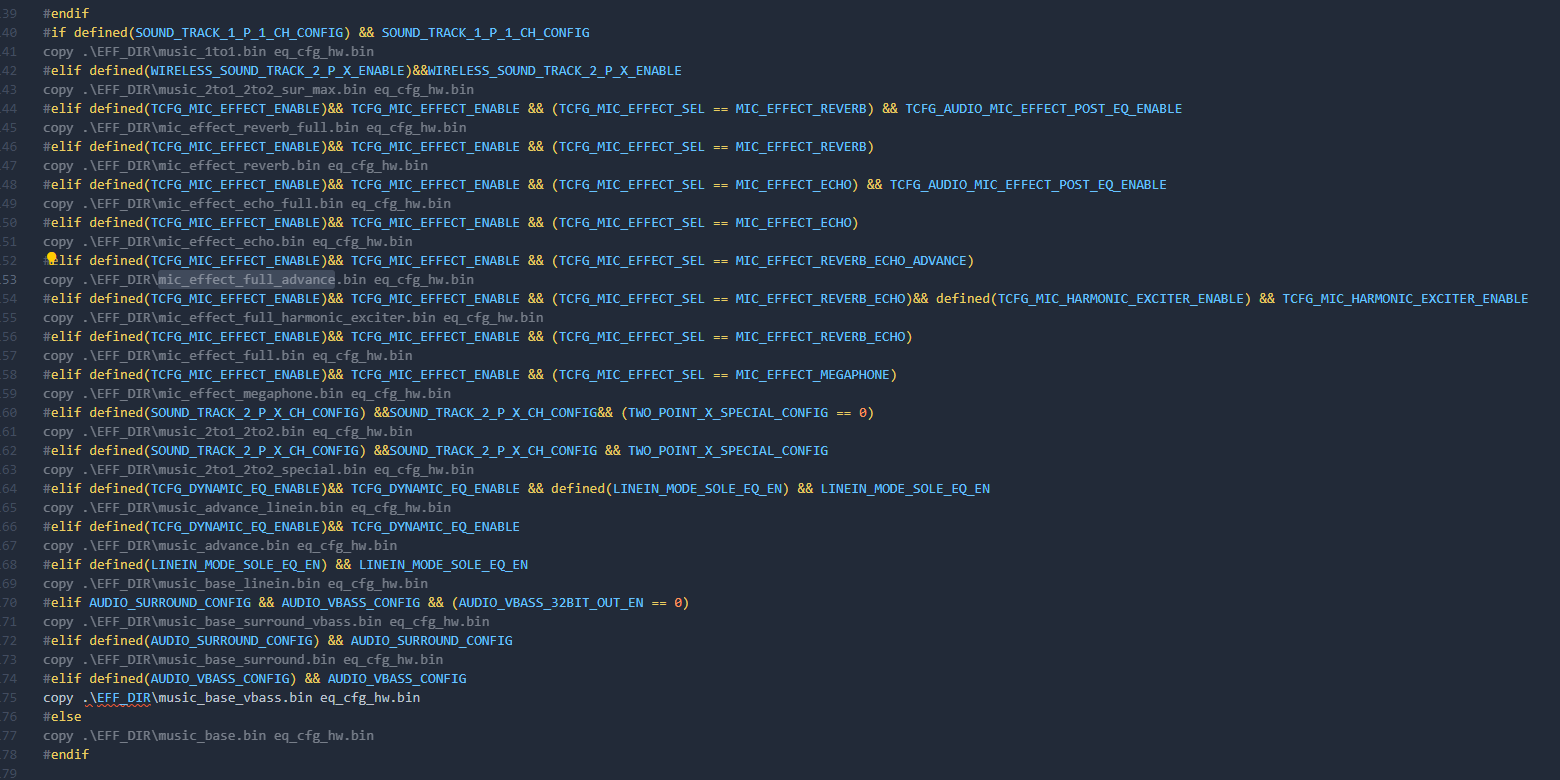Click music_2to1_2to2_special.bin file name

point(262,469)
